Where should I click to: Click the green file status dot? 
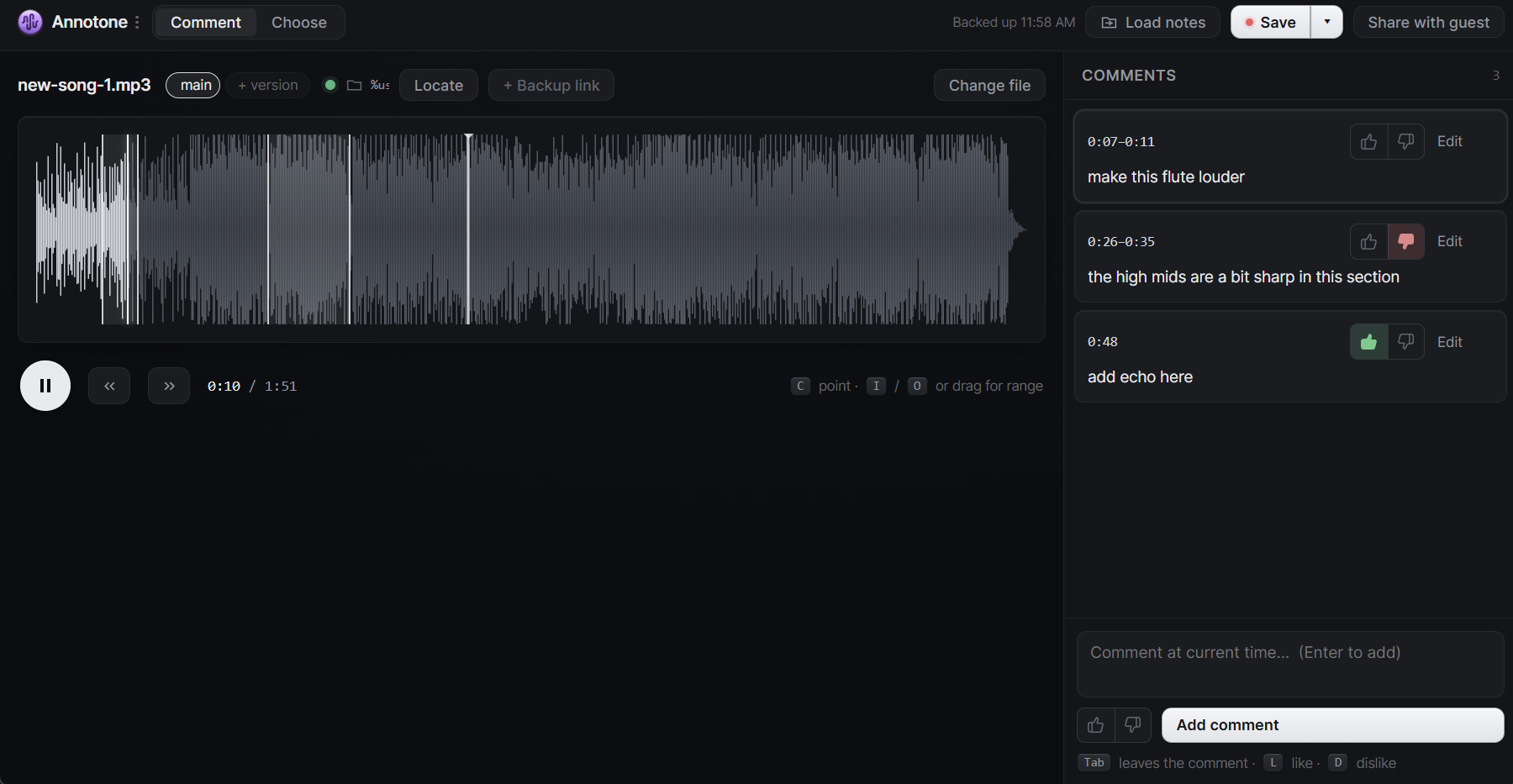[x=330, y=85]
